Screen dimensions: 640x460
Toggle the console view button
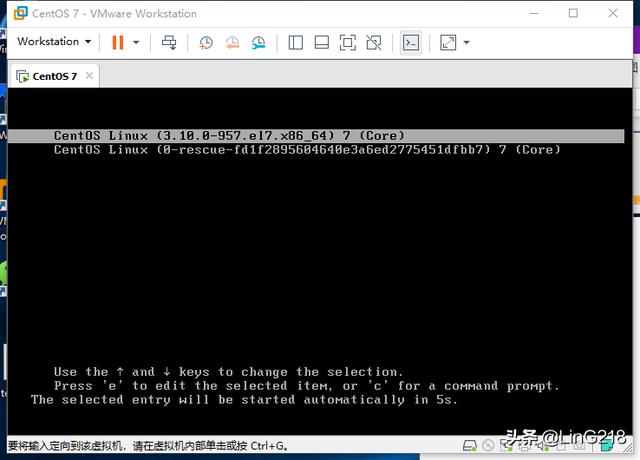point(411,42)
